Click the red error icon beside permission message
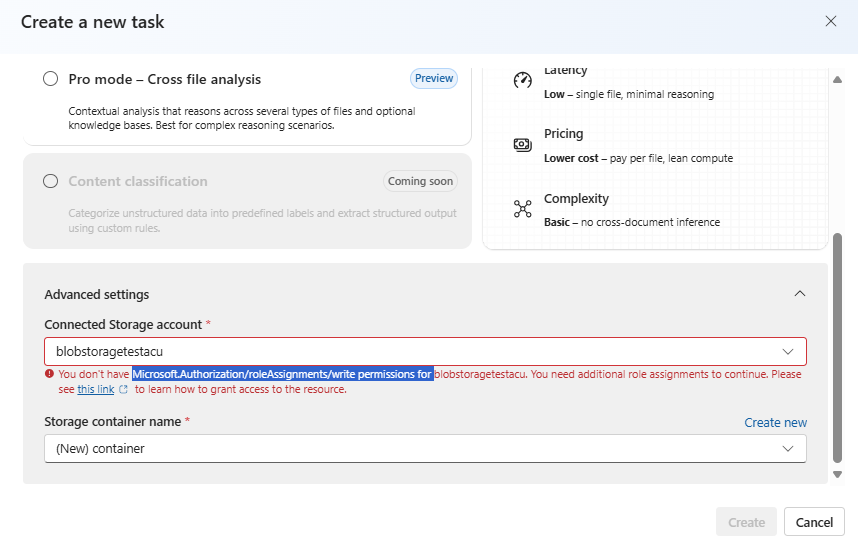This screenshot has height=547, width=858. [x=49, y=374]
